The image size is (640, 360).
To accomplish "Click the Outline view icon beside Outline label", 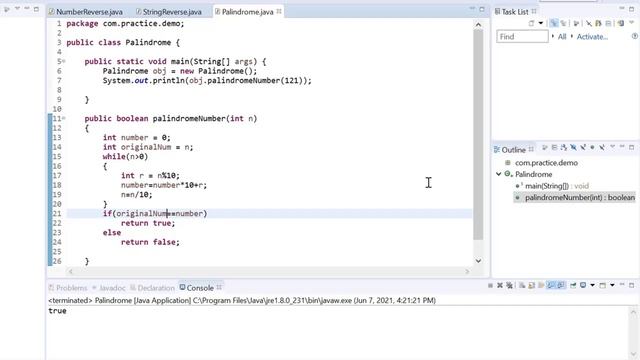I will coord(497,149).
